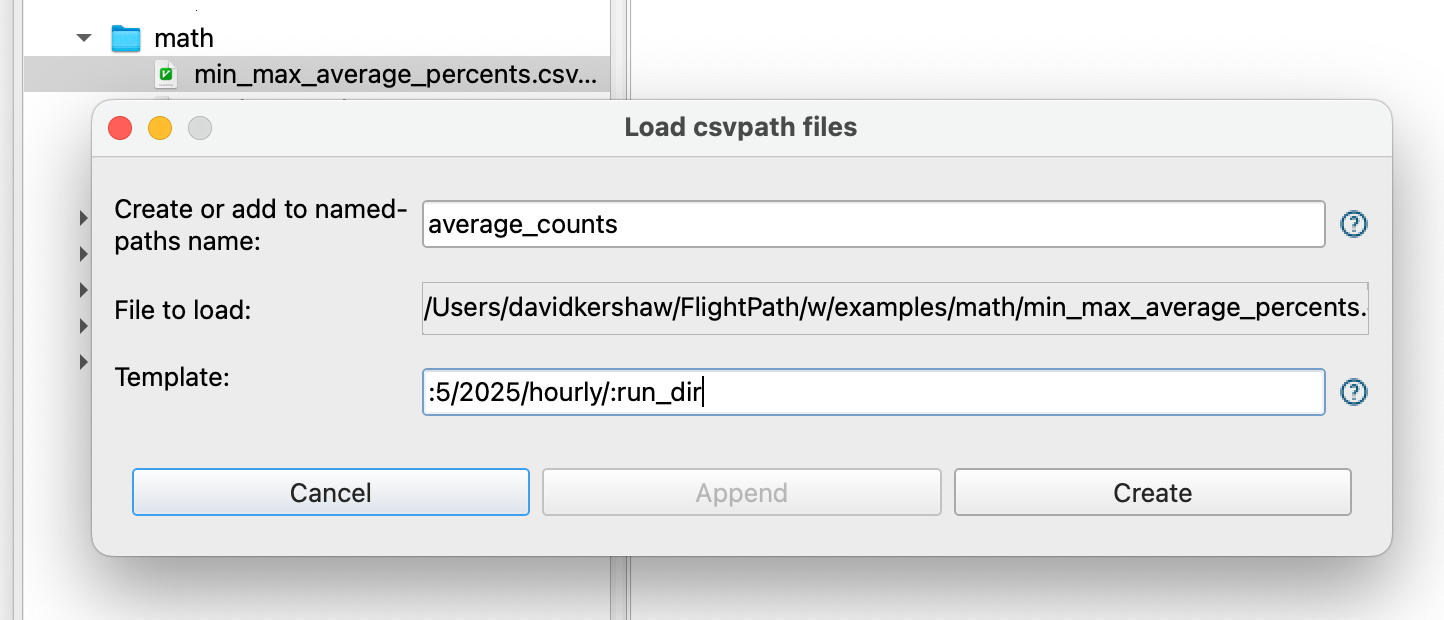Expand the topmost collapsed arrow left of dialog
Image resolution: width=1444 pixels, height=620 pixels.
point(84,217)
